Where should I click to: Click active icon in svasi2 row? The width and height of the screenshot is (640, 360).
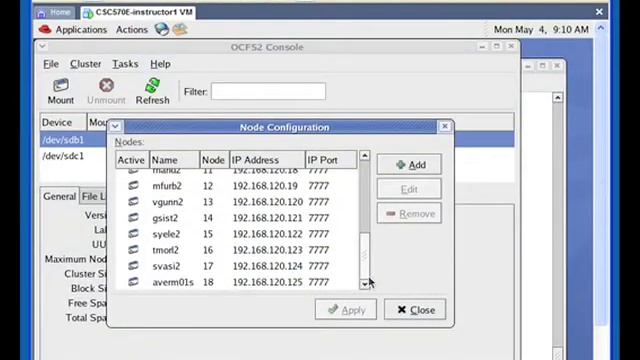pos(133,266)
